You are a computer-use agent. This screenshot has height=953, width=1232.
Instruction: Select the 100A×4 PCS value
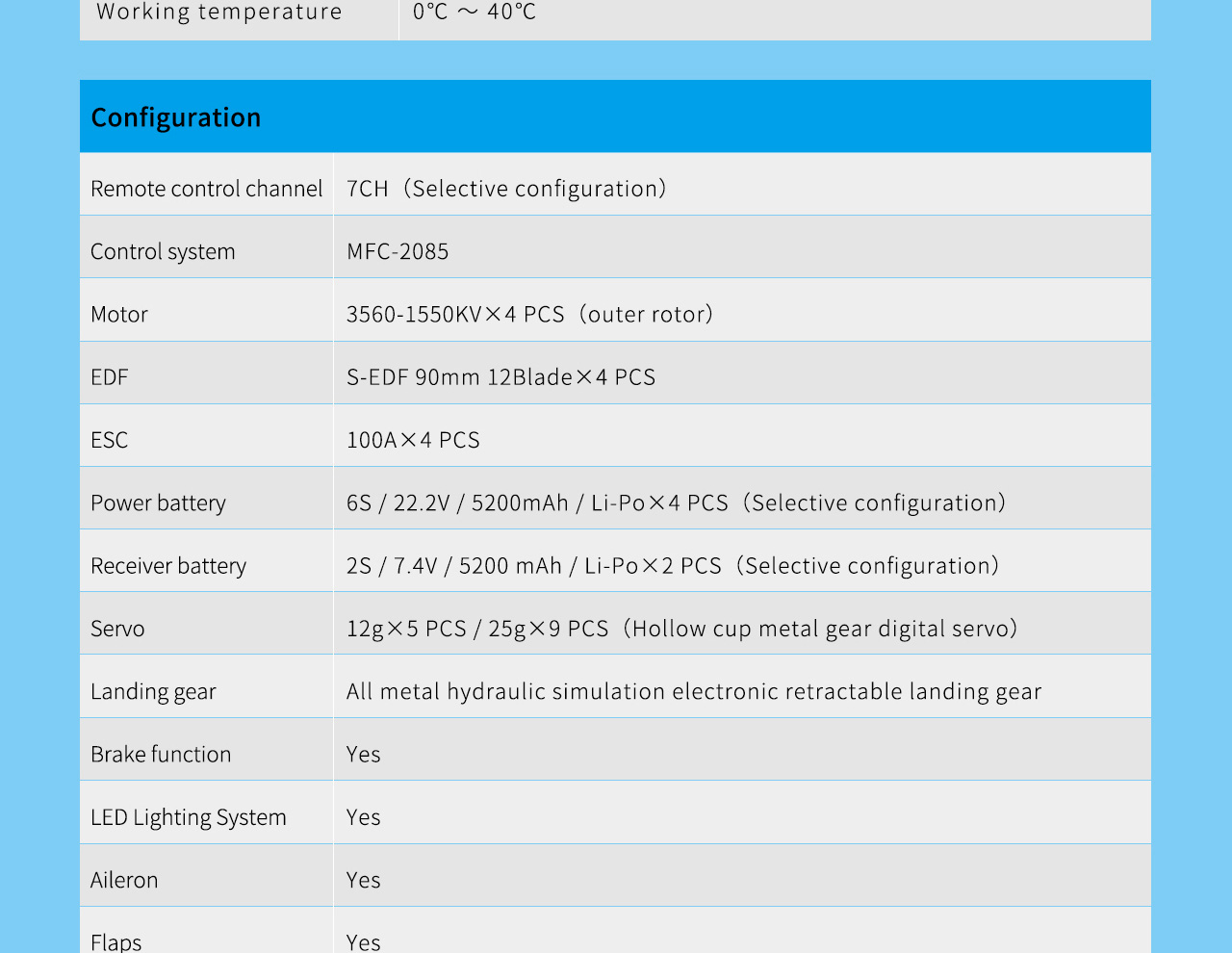tap(413, 440)
